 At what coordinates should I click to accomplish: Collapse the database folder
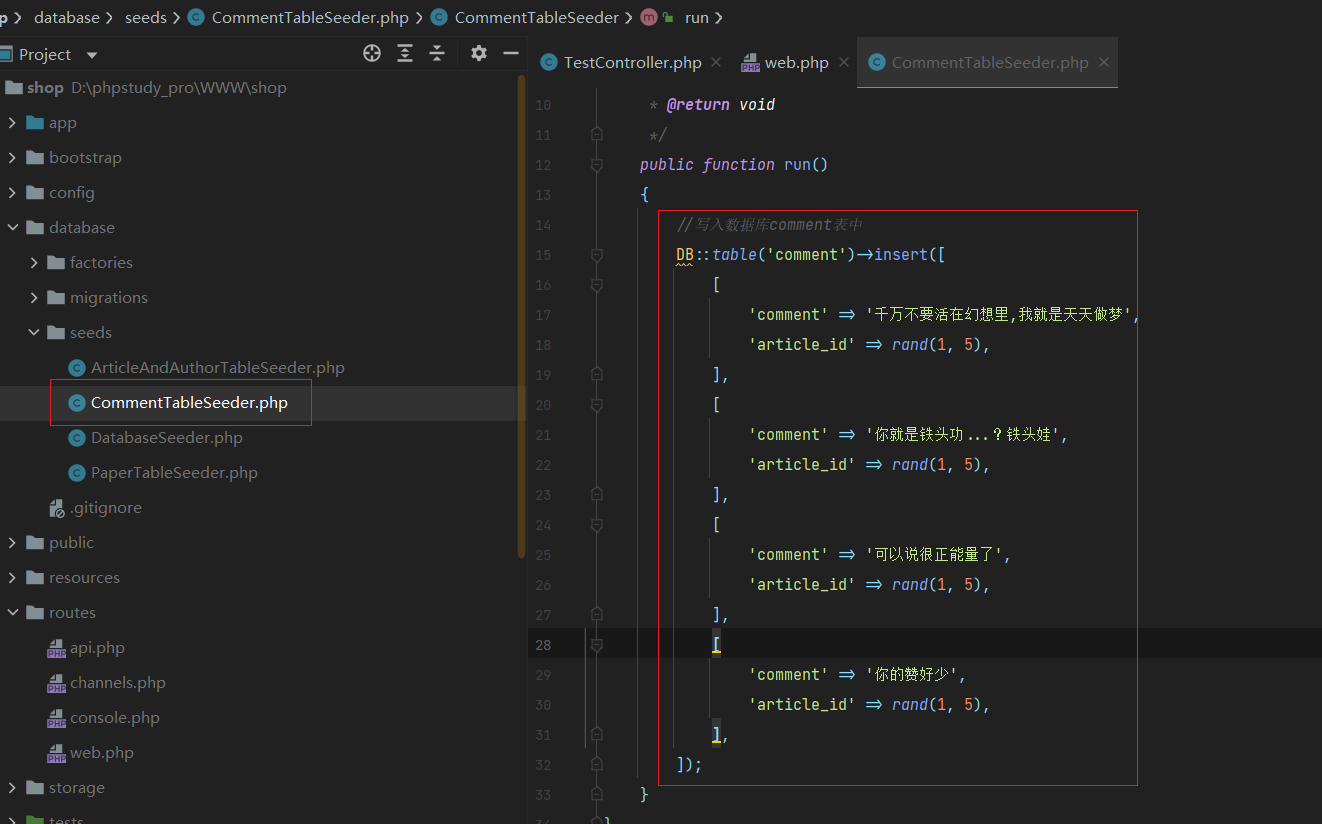coord(12,228)
